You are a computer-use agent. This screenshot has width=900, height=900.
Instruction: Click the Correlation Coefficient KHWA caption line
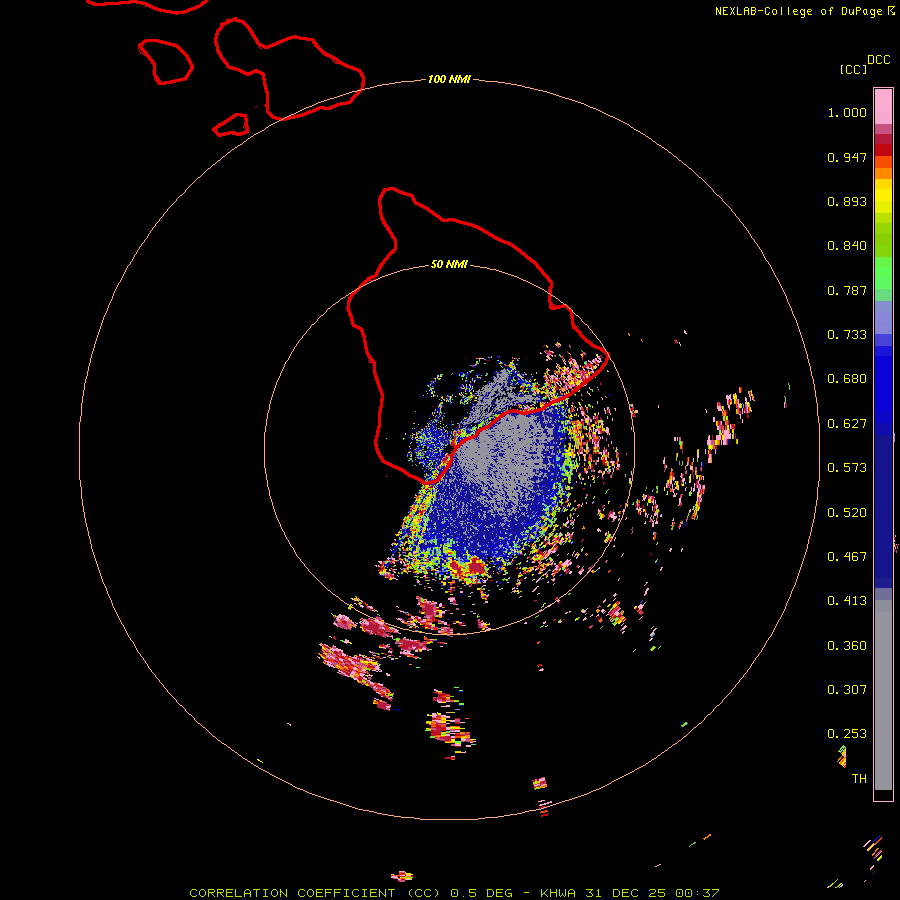[454, 893]
